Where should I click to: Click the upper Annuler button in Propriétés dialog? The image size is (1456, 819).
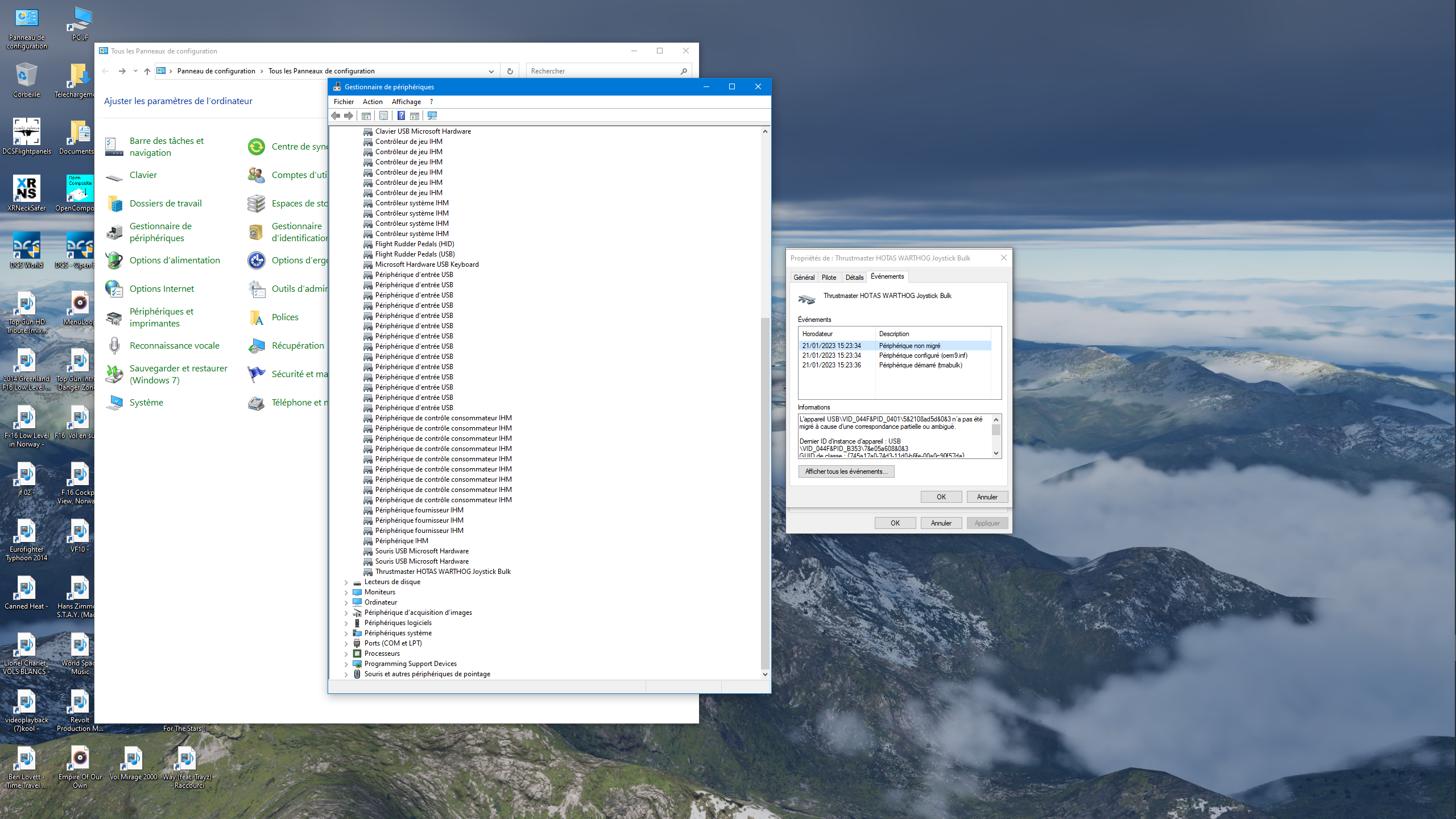tap(987, 497)
